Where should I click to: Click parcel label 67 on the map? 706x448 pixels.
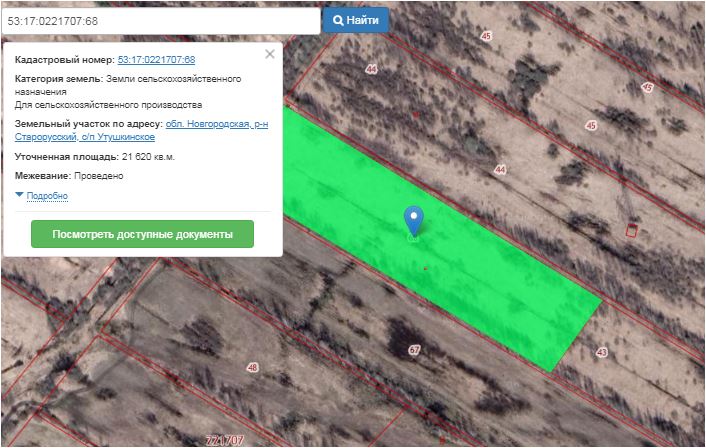414,350
